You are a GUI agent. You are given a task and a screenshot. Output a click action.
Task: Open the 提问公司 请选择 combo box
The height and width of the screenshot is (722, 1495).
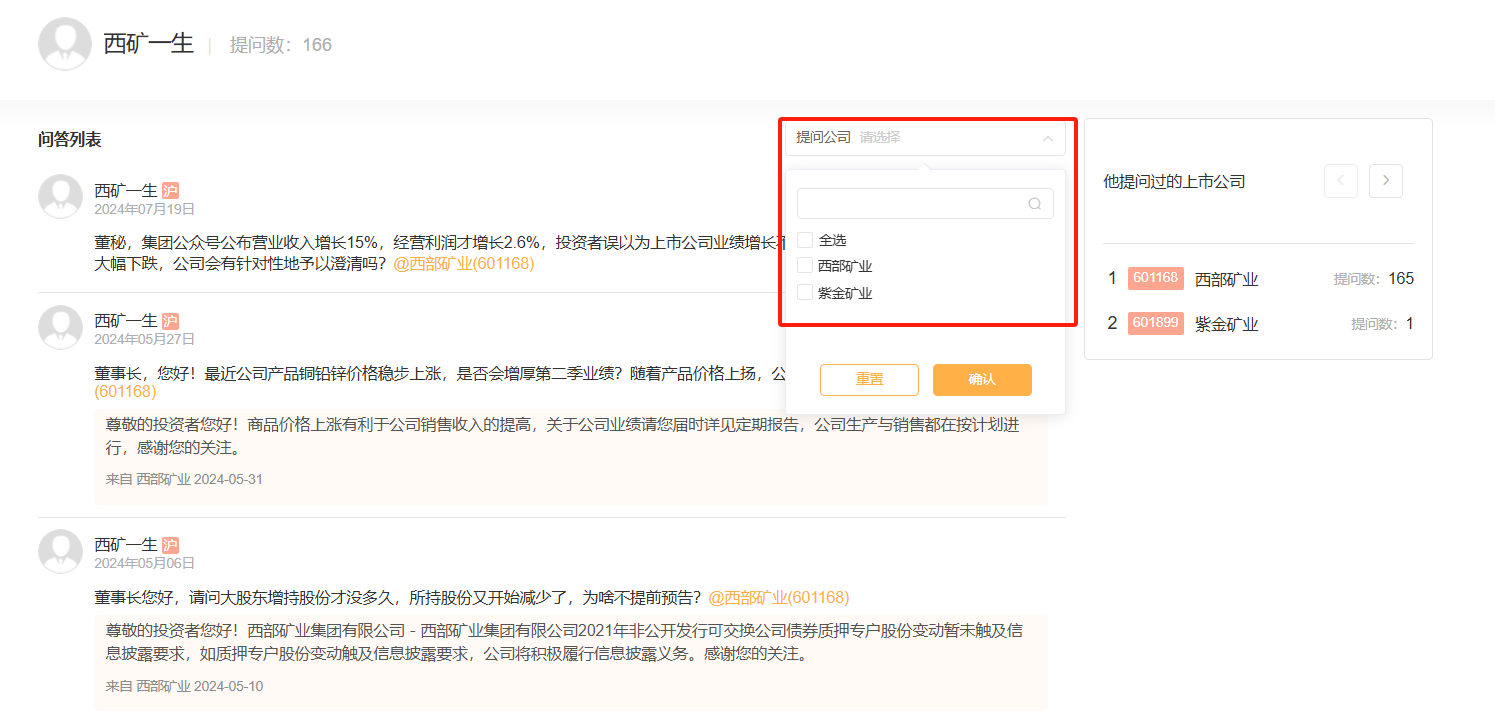(925, 138)
